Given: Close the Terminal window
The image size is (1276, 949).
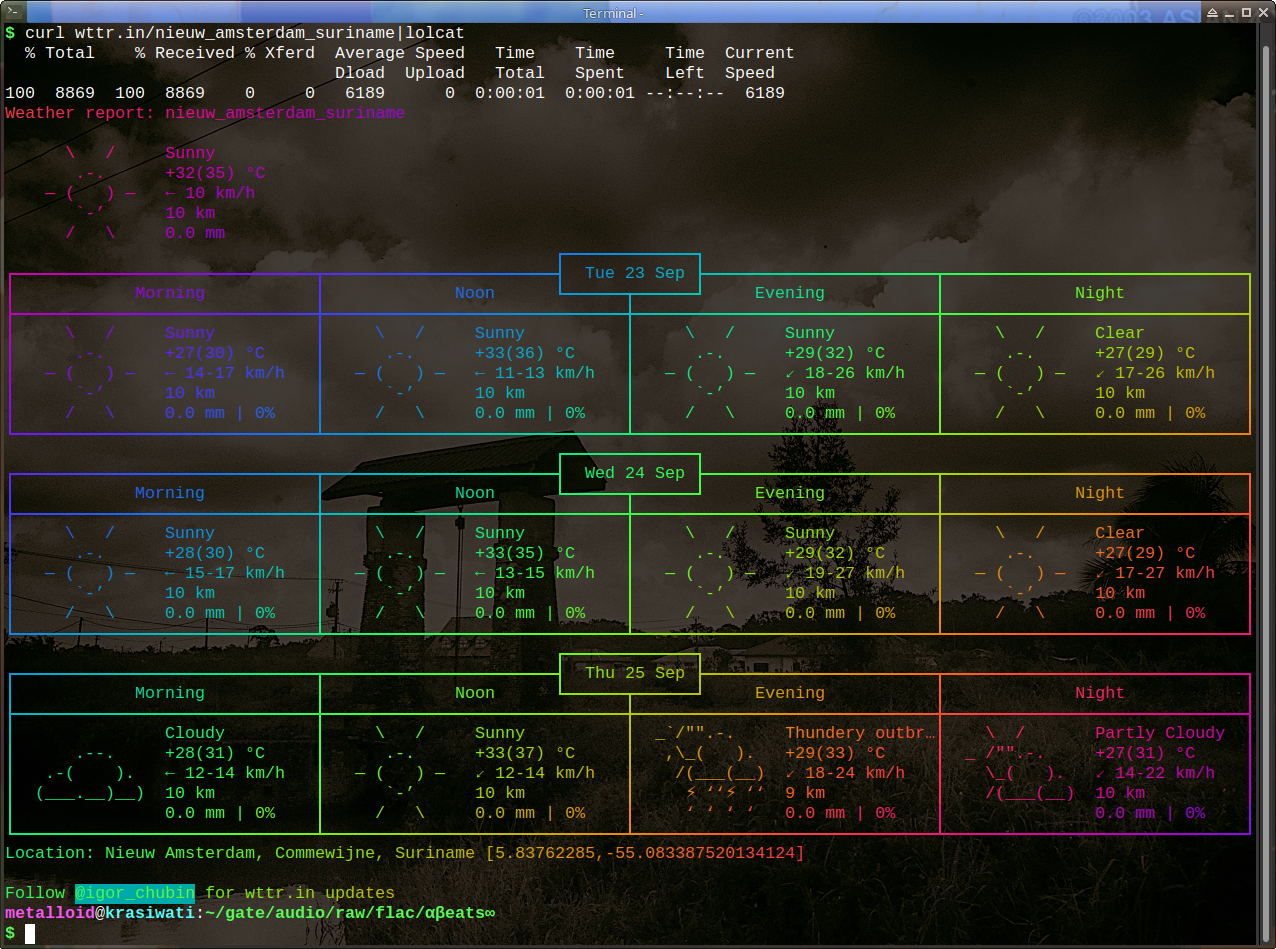Looking at the screenshot, I should tap(1263, 13).
